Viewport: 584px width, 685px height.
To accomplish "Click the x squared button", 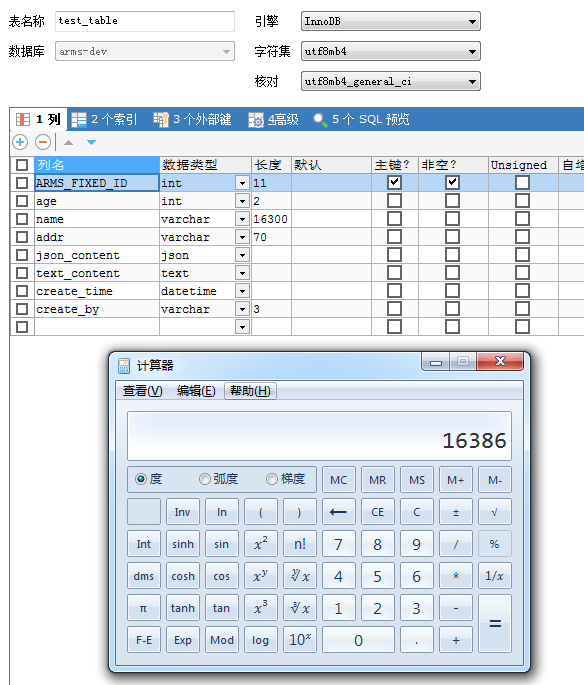I will [x=261, y=544].
